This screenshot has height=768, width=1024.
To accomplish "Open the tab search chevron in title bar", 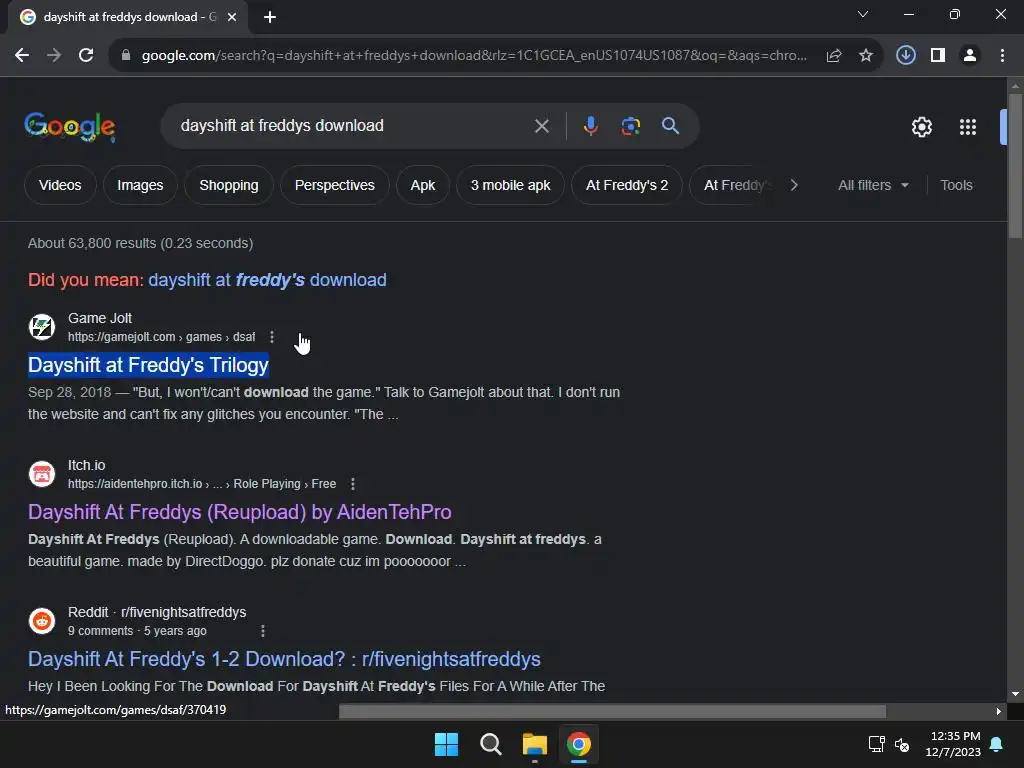I will pyautogui.click(x=863, y=14).
